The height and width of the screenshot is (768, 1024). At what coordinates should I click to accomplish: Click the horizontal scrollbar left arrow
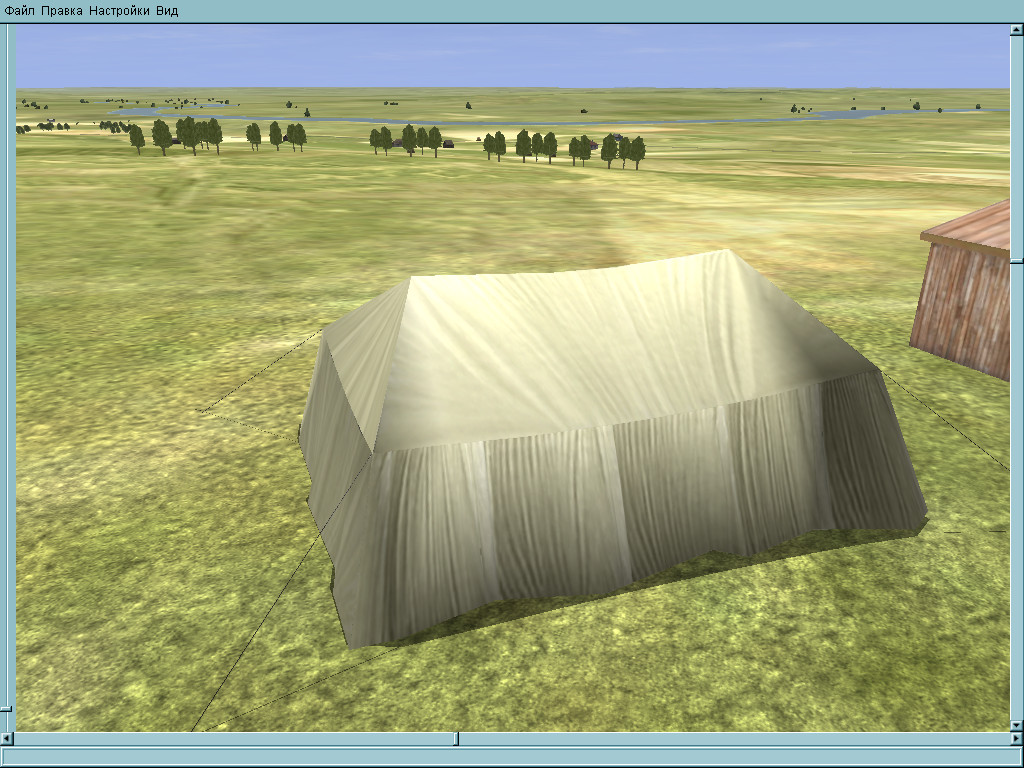7,739
